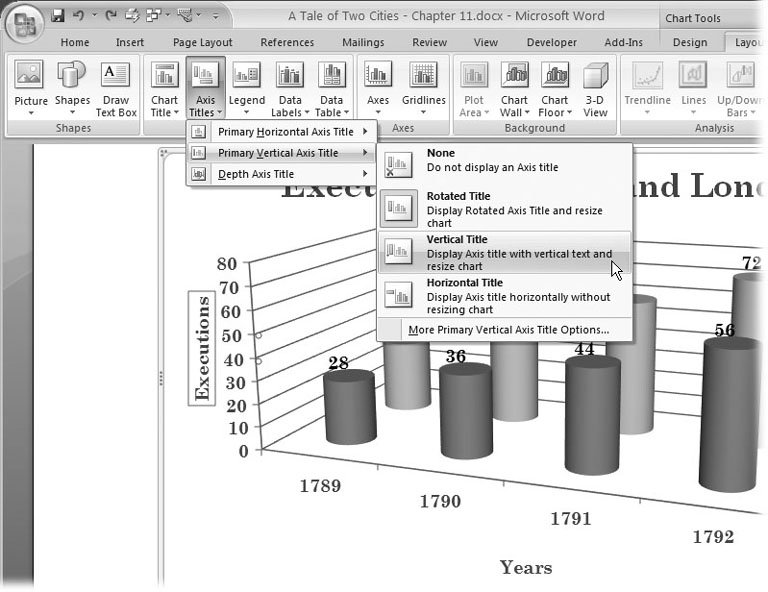
Task: Open the Review ribbon tab
Action: click(429, 43)
